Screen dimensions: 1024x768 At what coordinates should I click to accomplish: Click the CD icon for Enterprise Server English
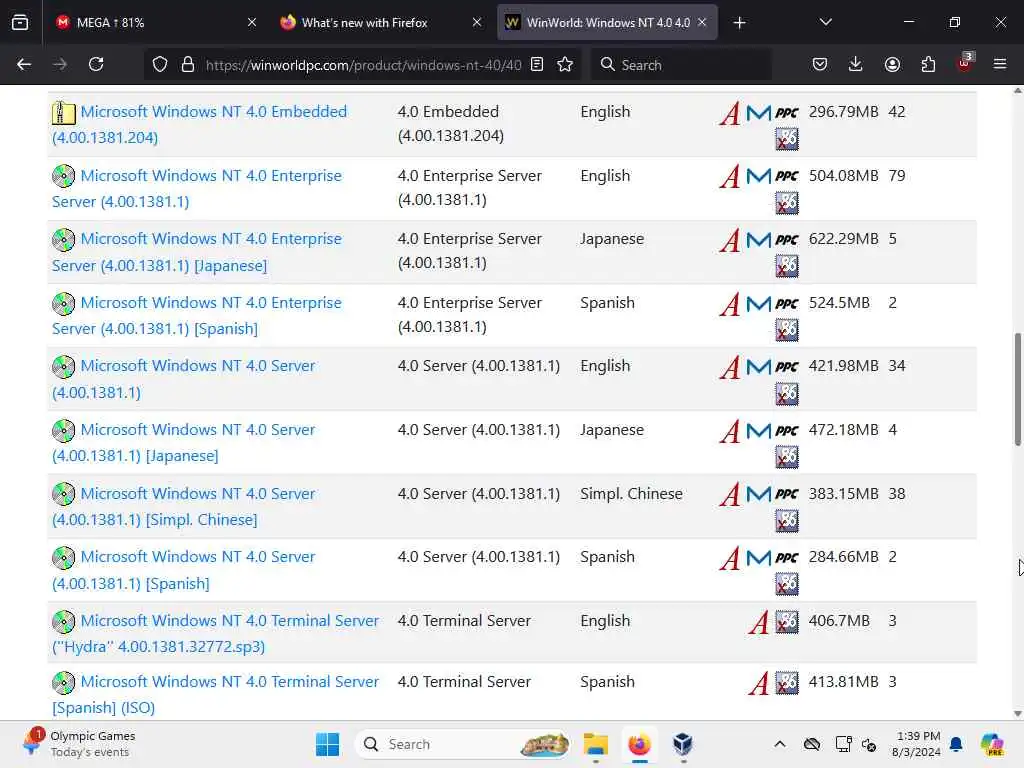point(63,176)
